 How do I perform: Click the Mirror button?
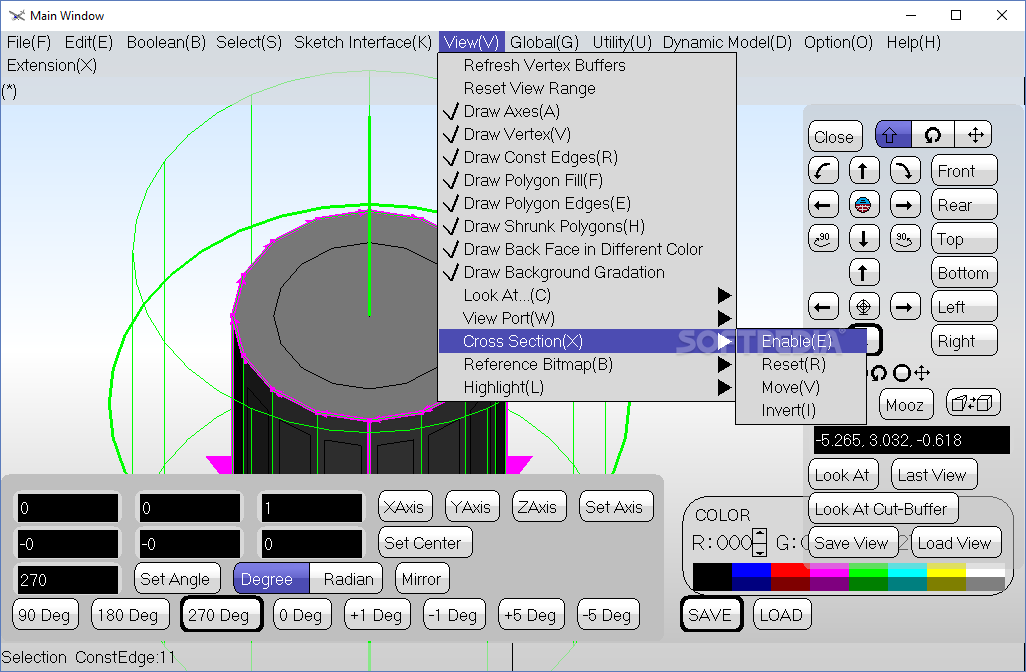422,578
